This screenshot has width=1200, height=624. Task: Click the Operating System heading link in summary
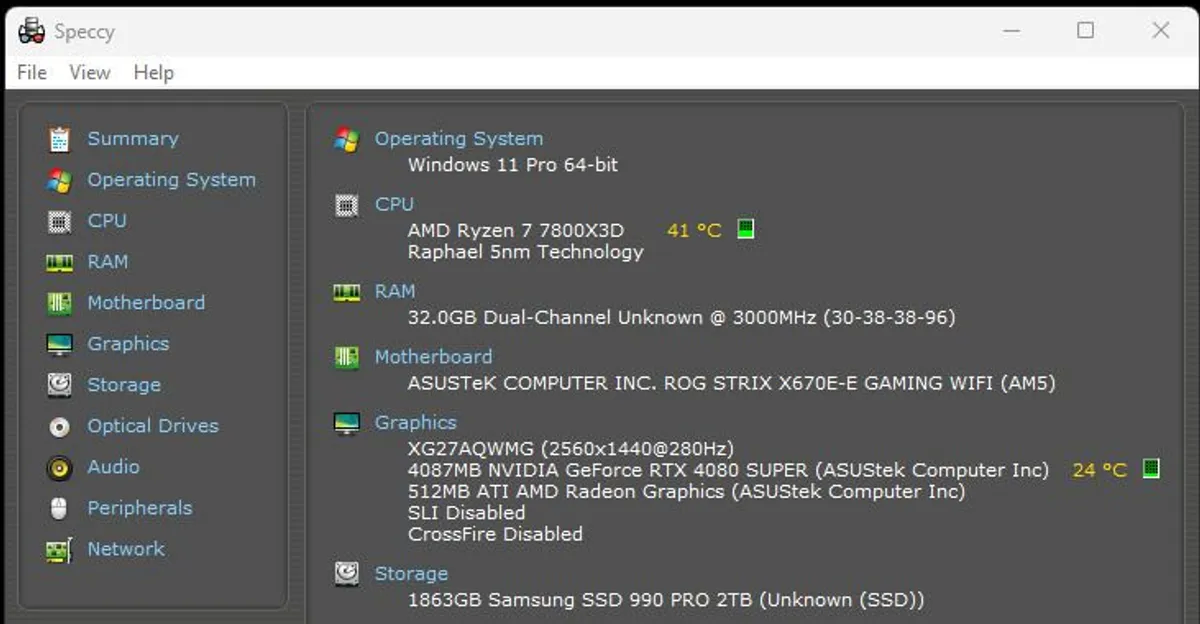pos(459,139)
